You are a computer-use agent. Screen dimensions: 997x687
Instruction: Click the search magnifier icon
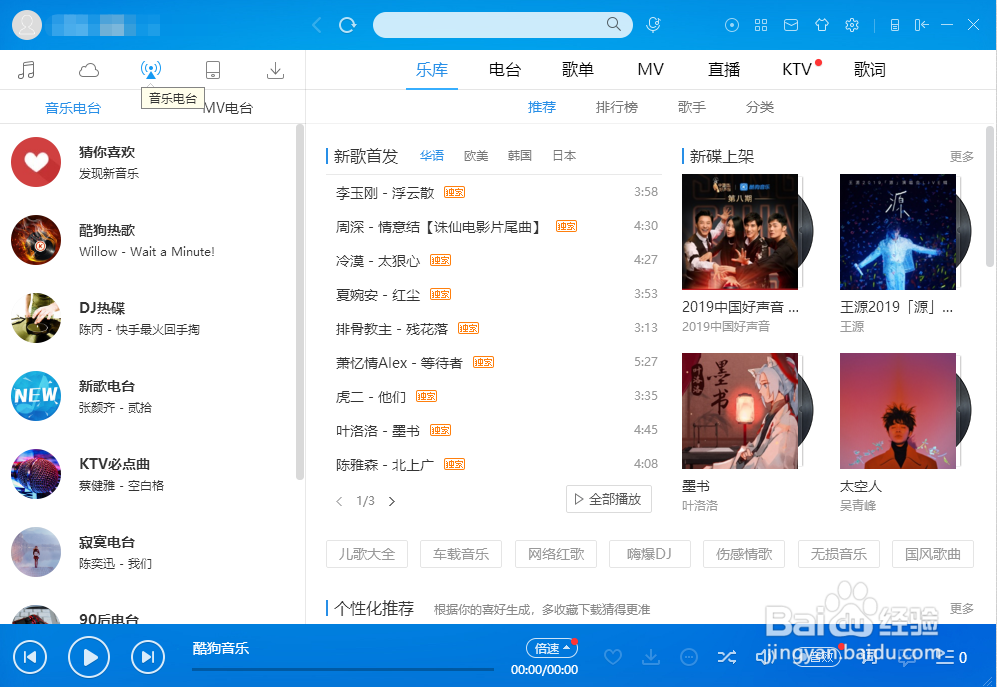614,24
